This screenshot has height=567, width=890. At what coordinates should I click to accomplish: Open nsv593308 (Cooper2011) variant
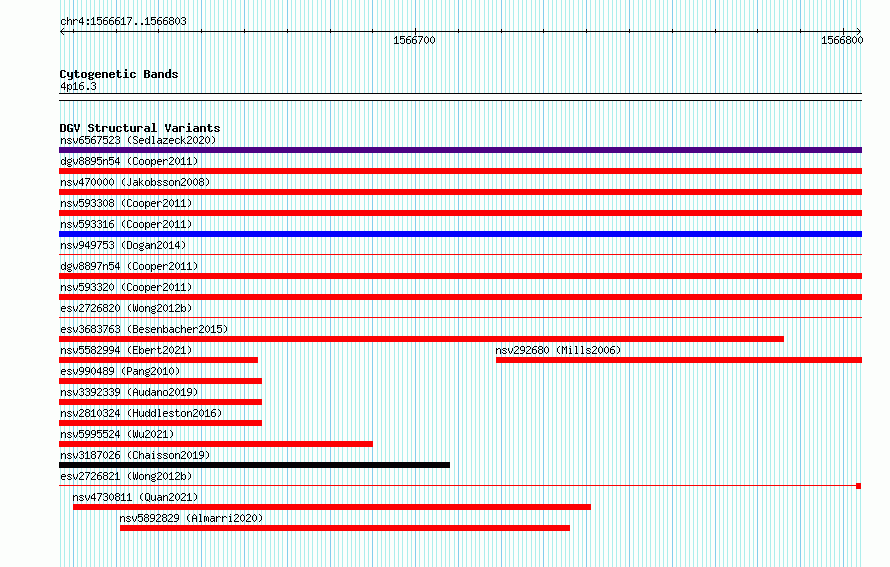pos(126,203)
